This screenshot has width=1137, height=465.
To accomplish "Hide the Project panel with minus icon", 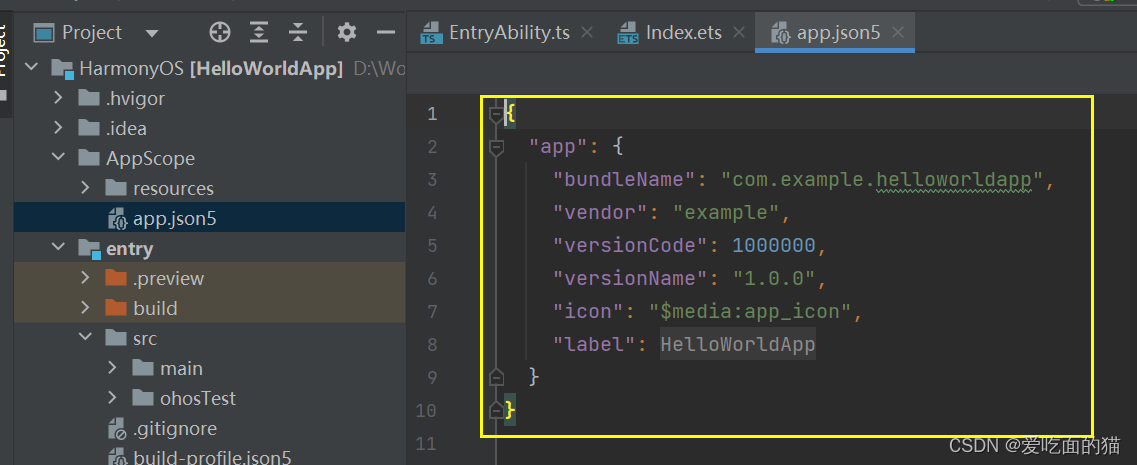I will 386,32.
